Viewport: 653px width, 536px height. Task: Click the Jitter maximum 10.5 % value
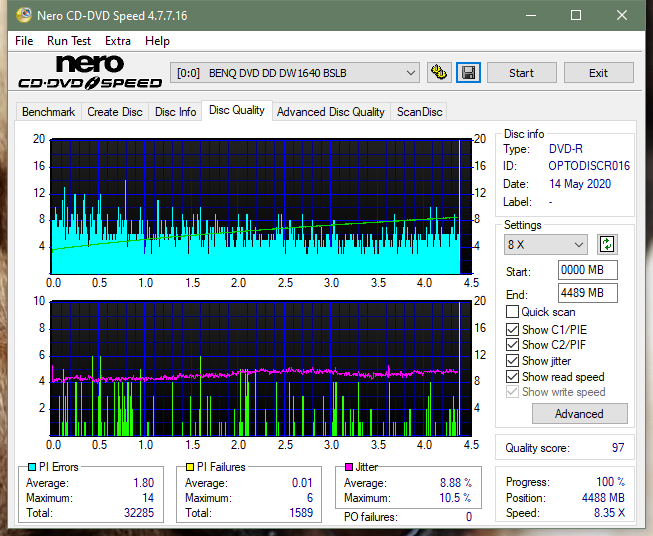tap(456, 498)
